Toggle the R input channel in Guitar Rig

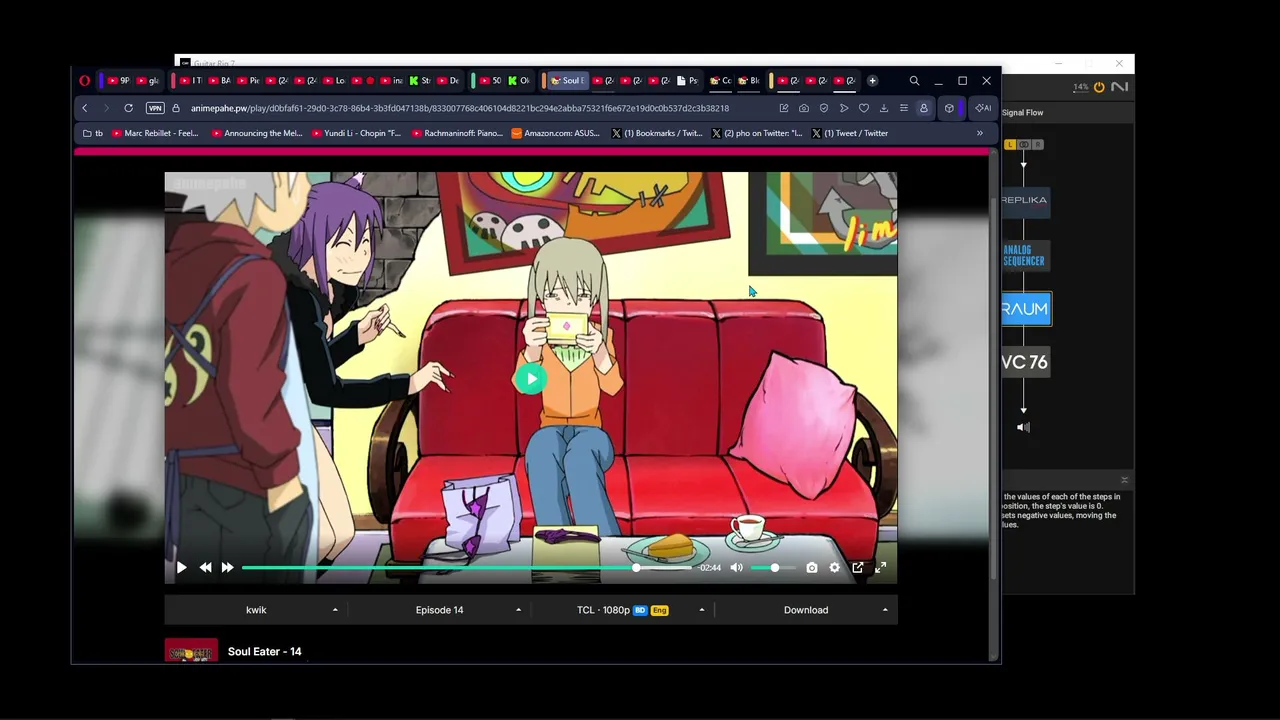(1037, 145)
